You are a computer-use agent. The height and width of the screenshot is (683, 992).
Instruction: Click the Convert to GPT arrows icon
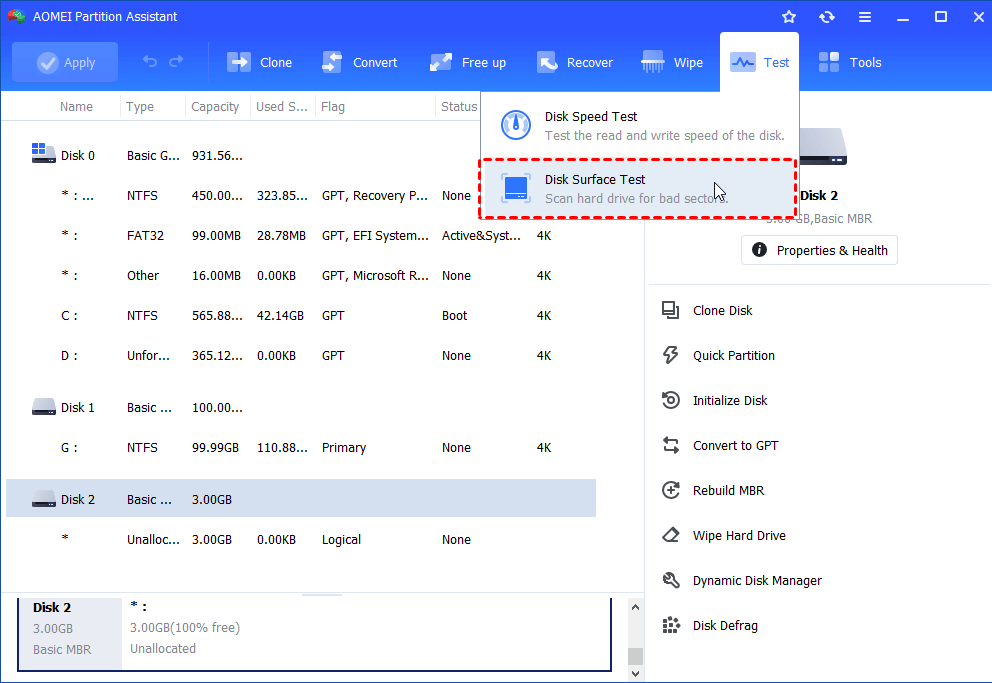coord(671,445)
